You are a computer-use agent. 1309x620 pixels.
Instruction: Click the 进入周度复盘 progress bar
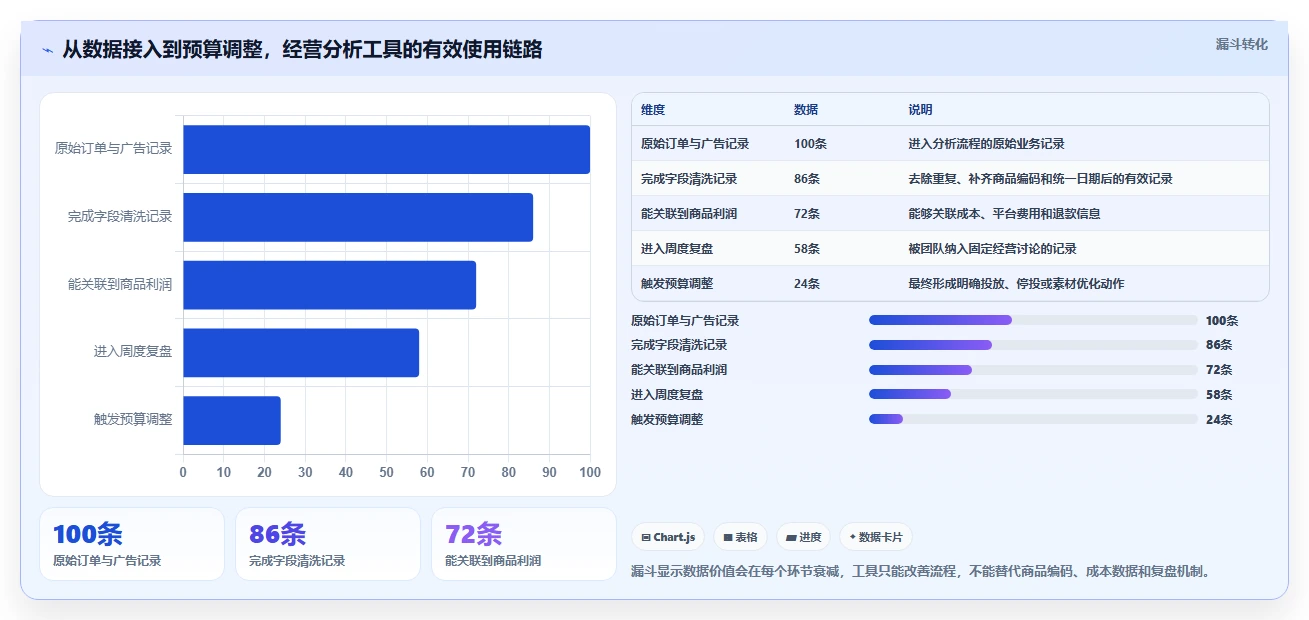click(x=1033, y=394)
